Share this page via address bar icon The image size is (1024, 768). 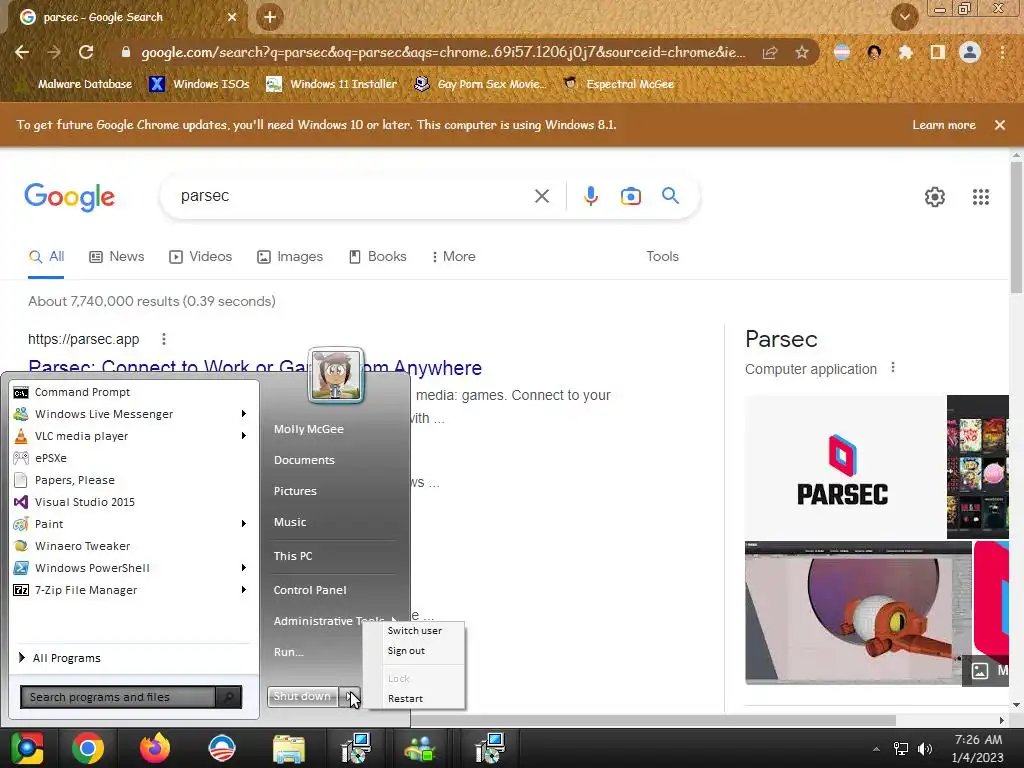[x=770, y=52]
